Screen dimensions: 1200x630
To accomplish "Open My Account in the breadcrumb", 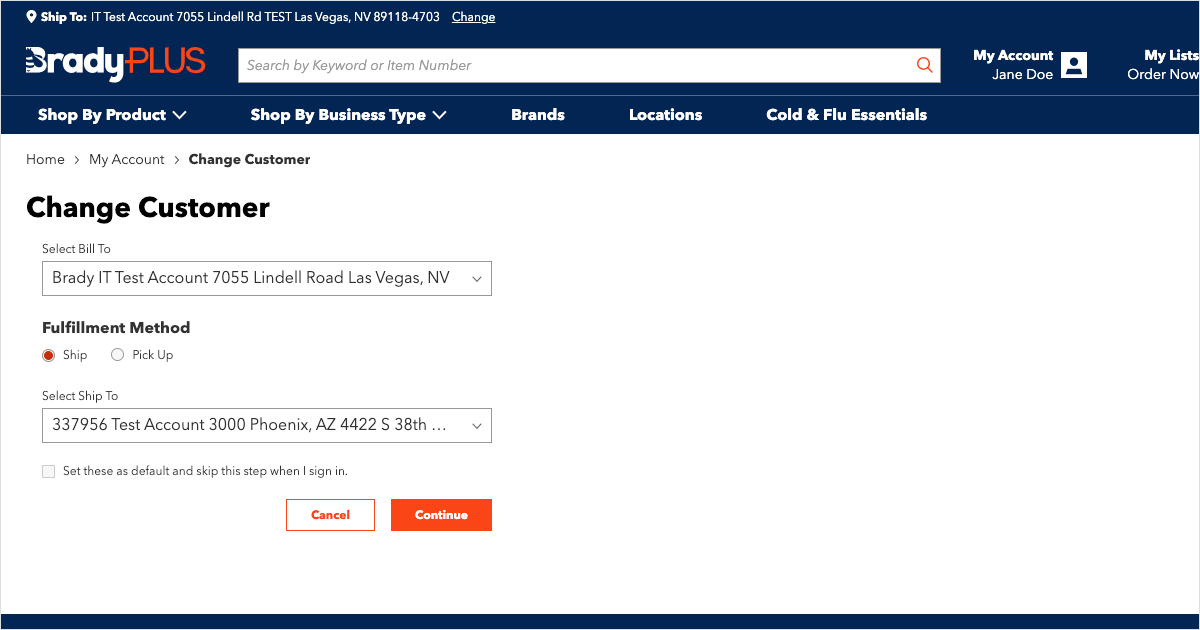I will [127, 160].
